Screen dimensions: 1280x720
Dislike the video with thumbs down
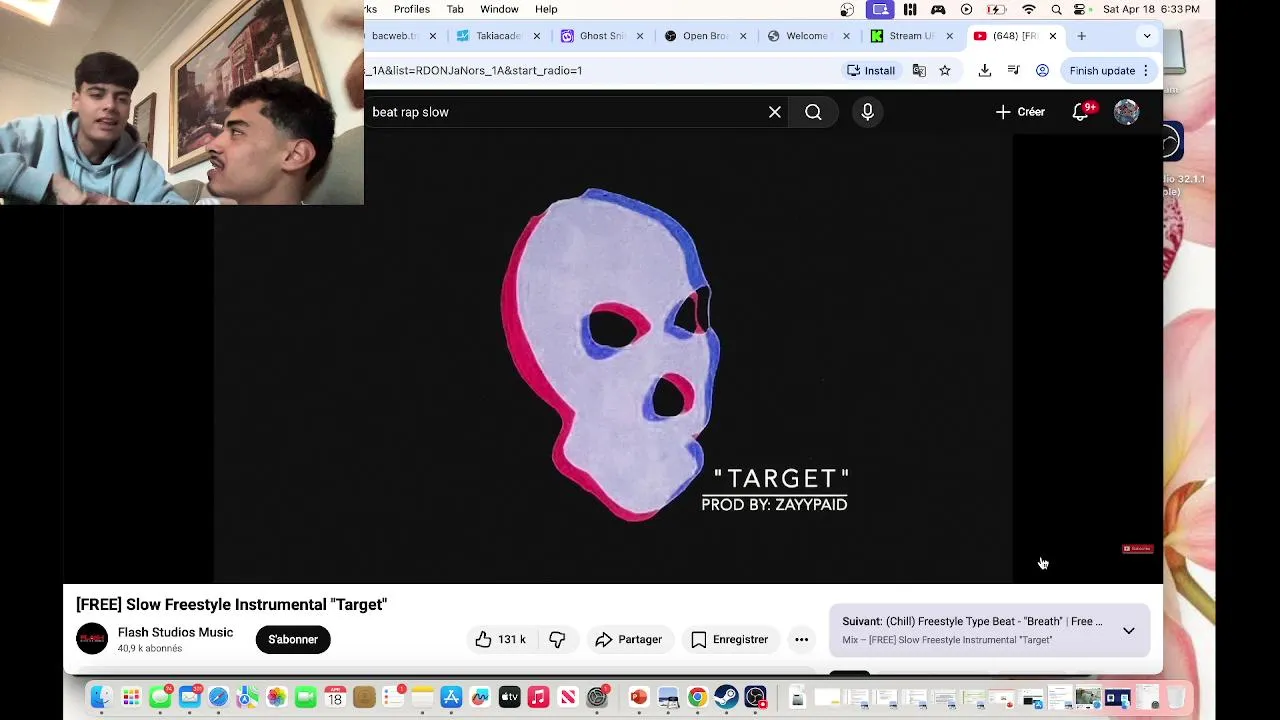click(x=557, y=639)
